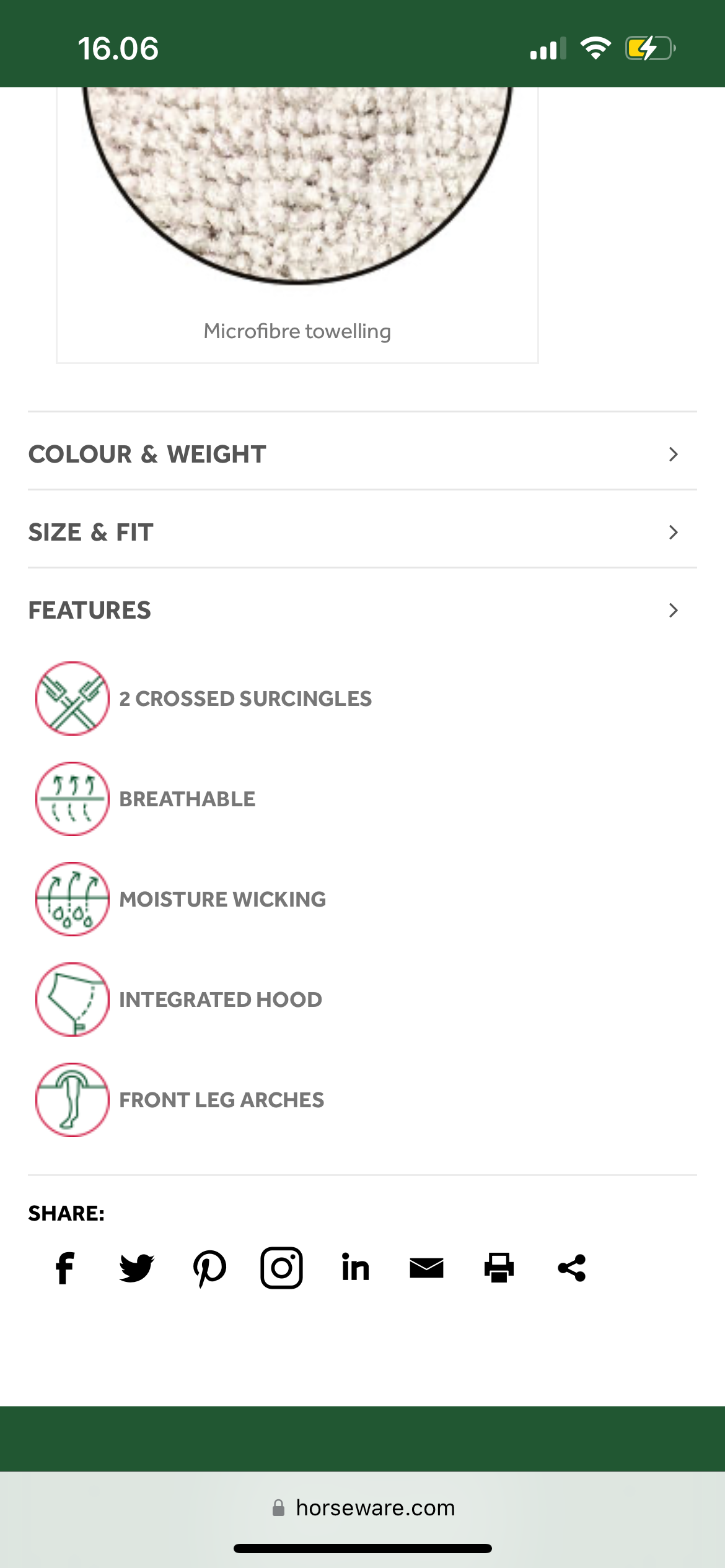Send page by email envelope icon
The height and width of the screenshot is (1568, 725).
coord(427,1268)
